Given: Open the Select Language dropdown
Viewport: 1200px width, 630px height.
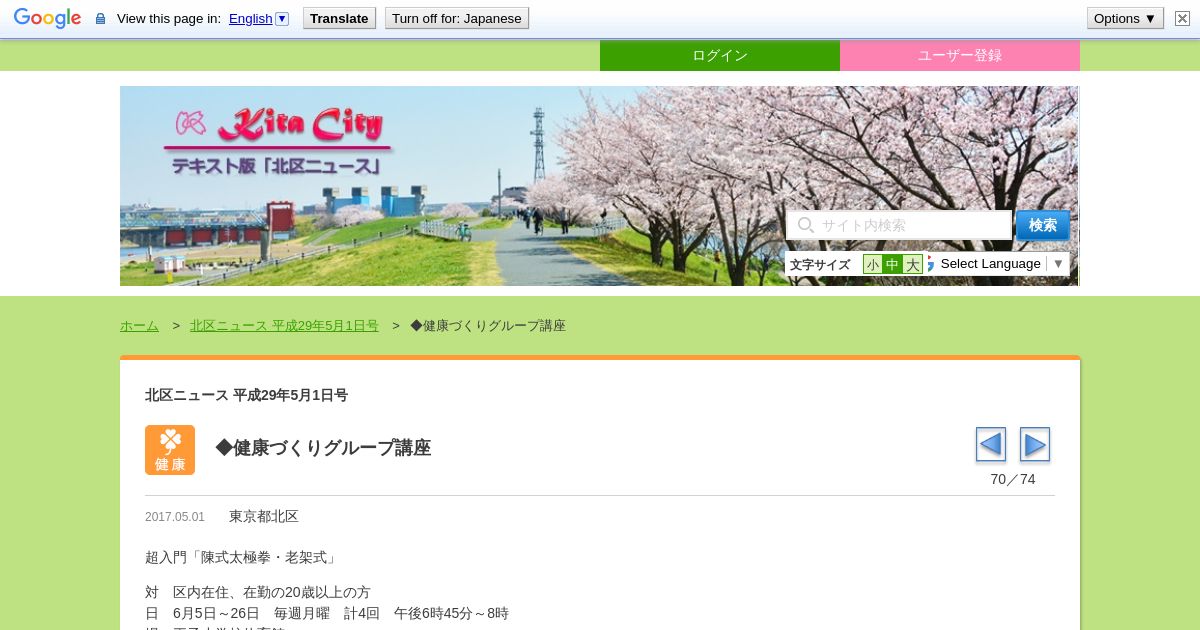Looking at the screenshot, I should 1003,264.
